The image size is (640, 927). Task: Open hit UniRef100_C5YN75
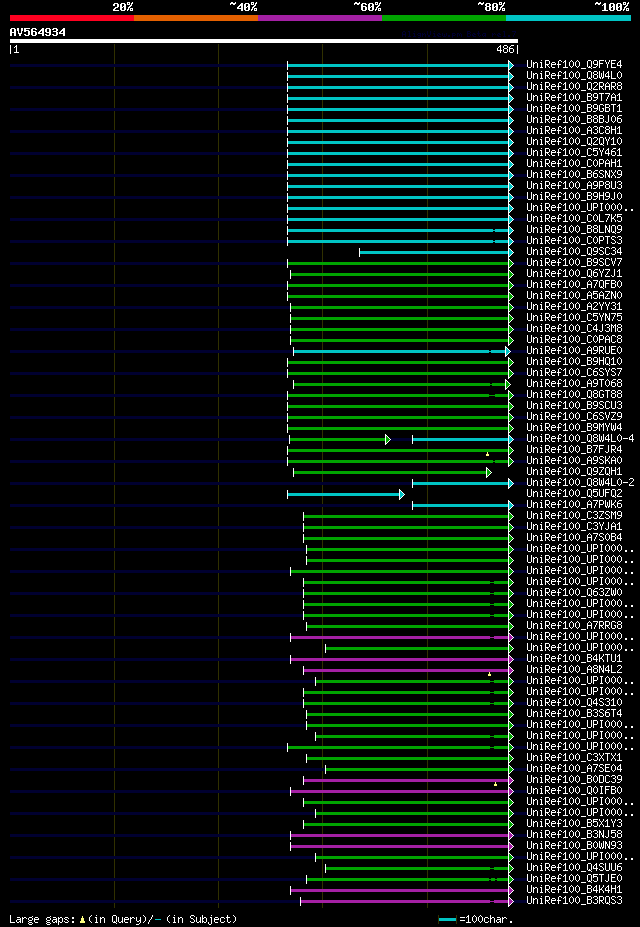click(574, 317)
